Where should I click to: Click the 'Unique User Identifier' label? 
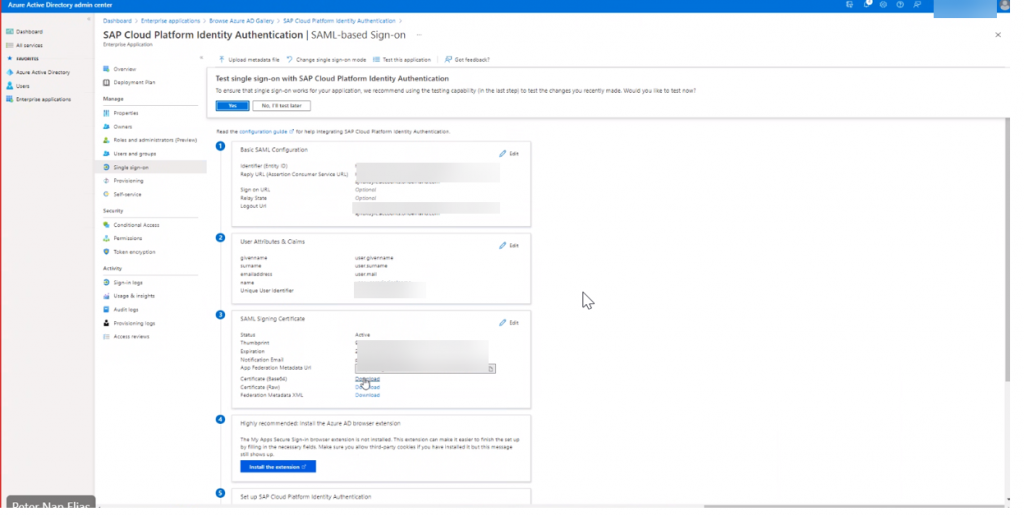pos(266,291)
